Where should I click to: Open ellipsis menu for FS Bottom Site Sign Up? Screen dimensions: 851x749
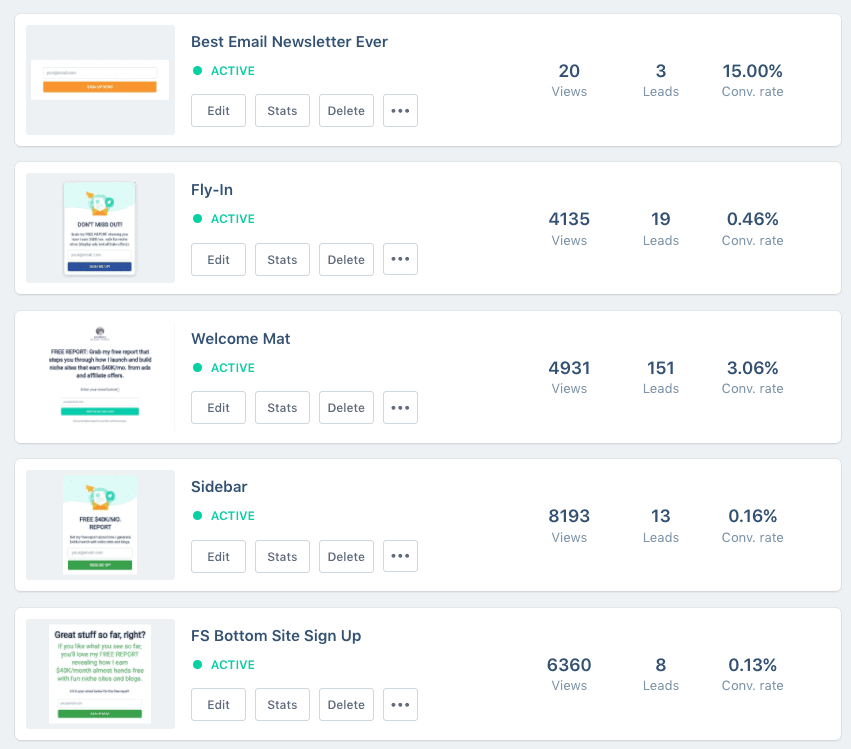(x=400, y=705)
